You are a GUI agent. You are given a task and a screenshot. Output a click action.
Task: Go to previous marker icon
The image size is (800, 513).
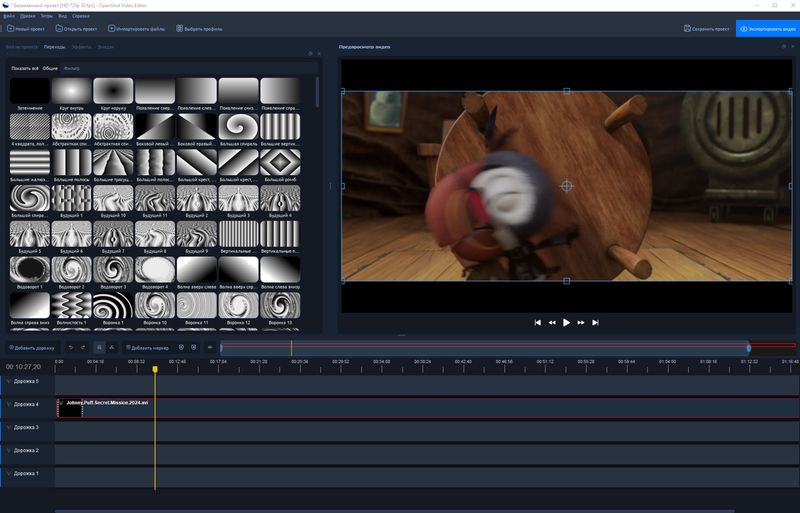180,347
